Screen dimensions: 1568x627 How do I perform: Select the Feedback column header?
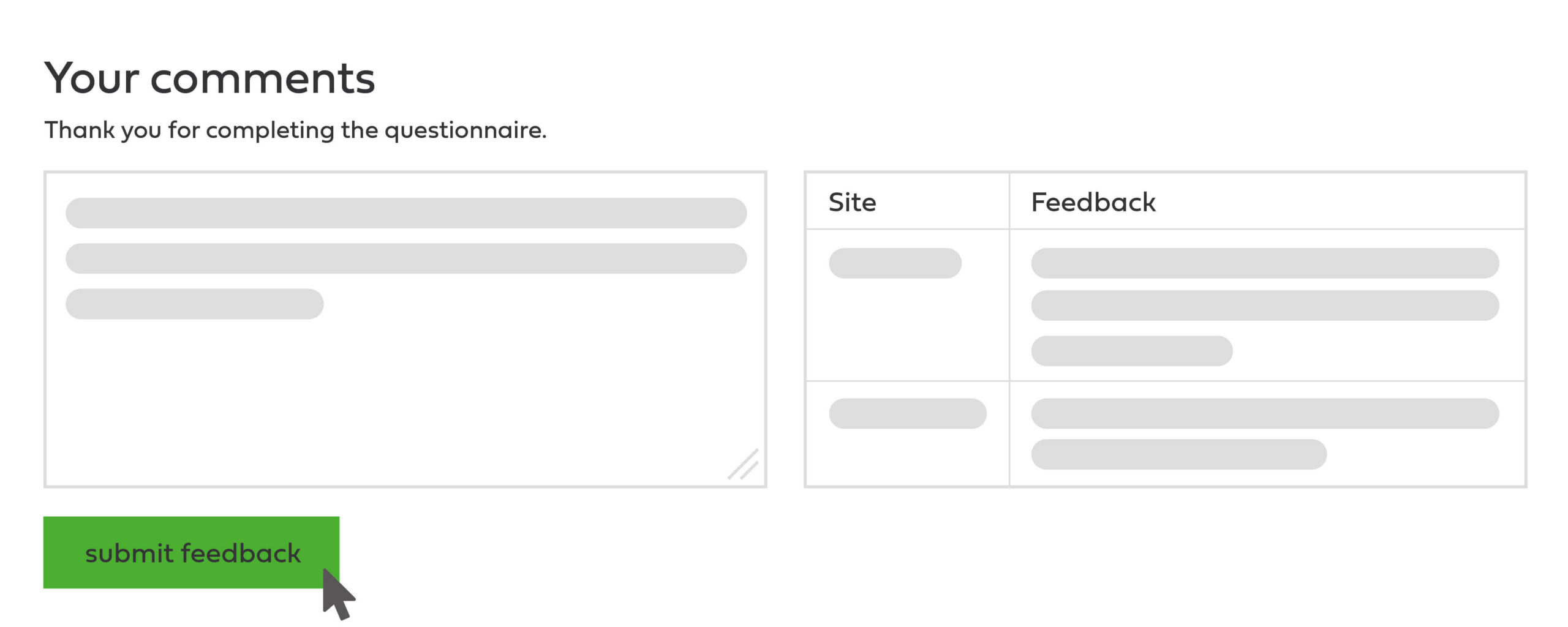[1093, 202]
